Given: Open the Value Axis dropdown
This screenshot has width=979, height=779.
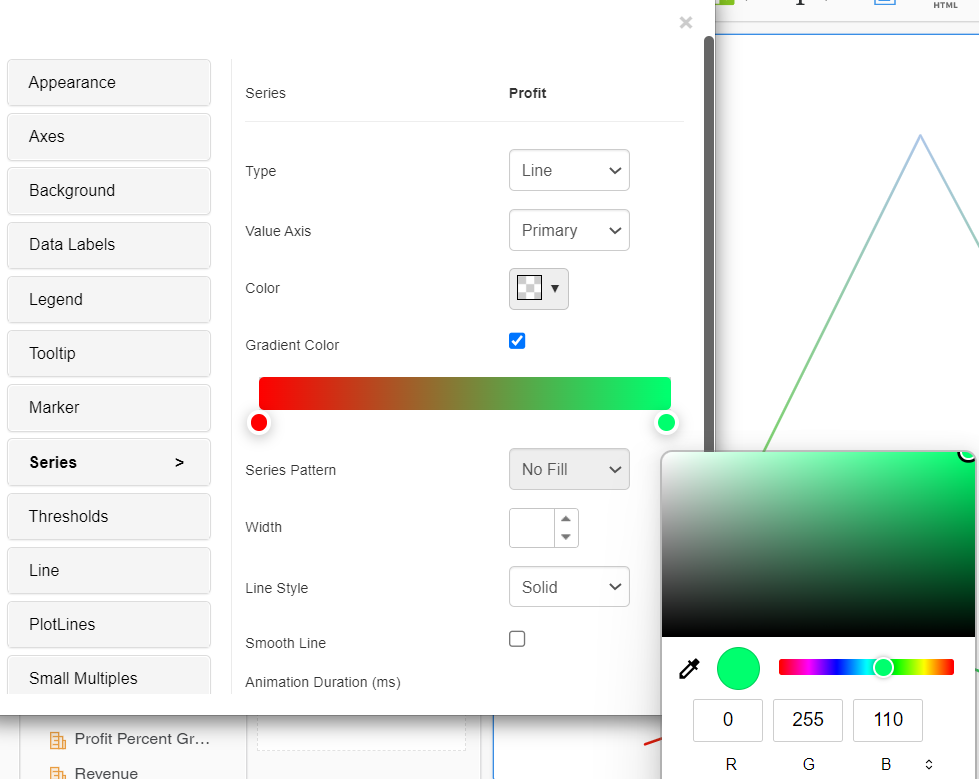Looking at the screenshot, I should pos(569,230).
